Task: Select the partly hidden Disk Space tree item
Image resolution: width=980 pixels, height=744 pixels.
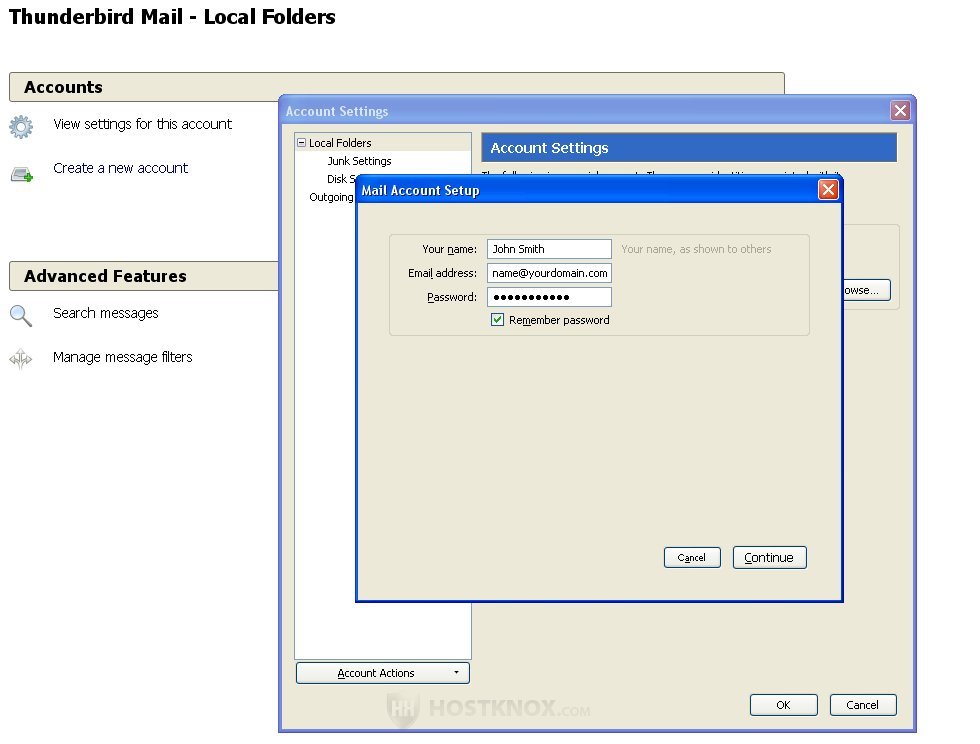Action: point(341,179)
